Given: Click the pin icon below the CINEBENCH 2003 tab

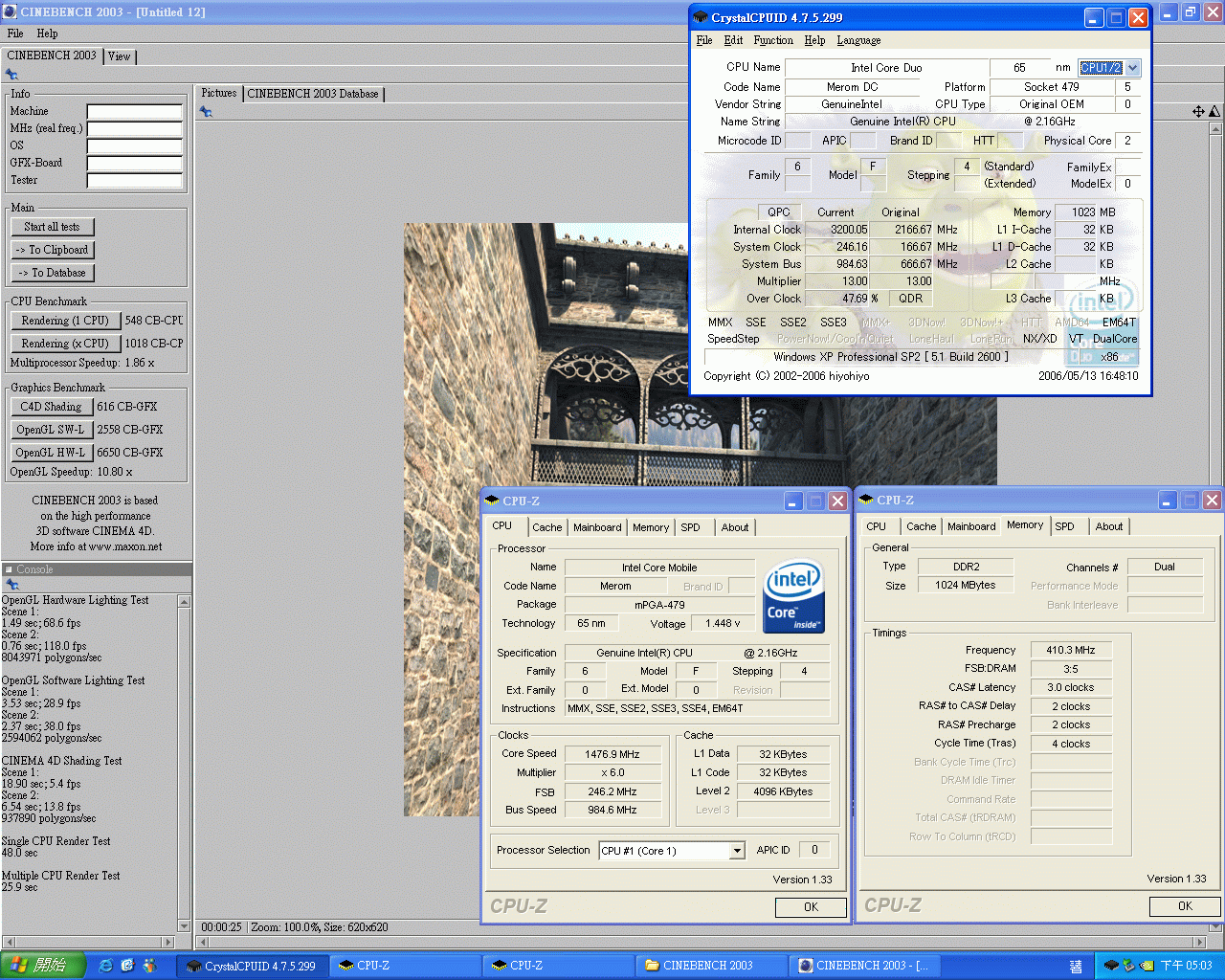Looking at the screenshot, I should [x=11, y=74].
